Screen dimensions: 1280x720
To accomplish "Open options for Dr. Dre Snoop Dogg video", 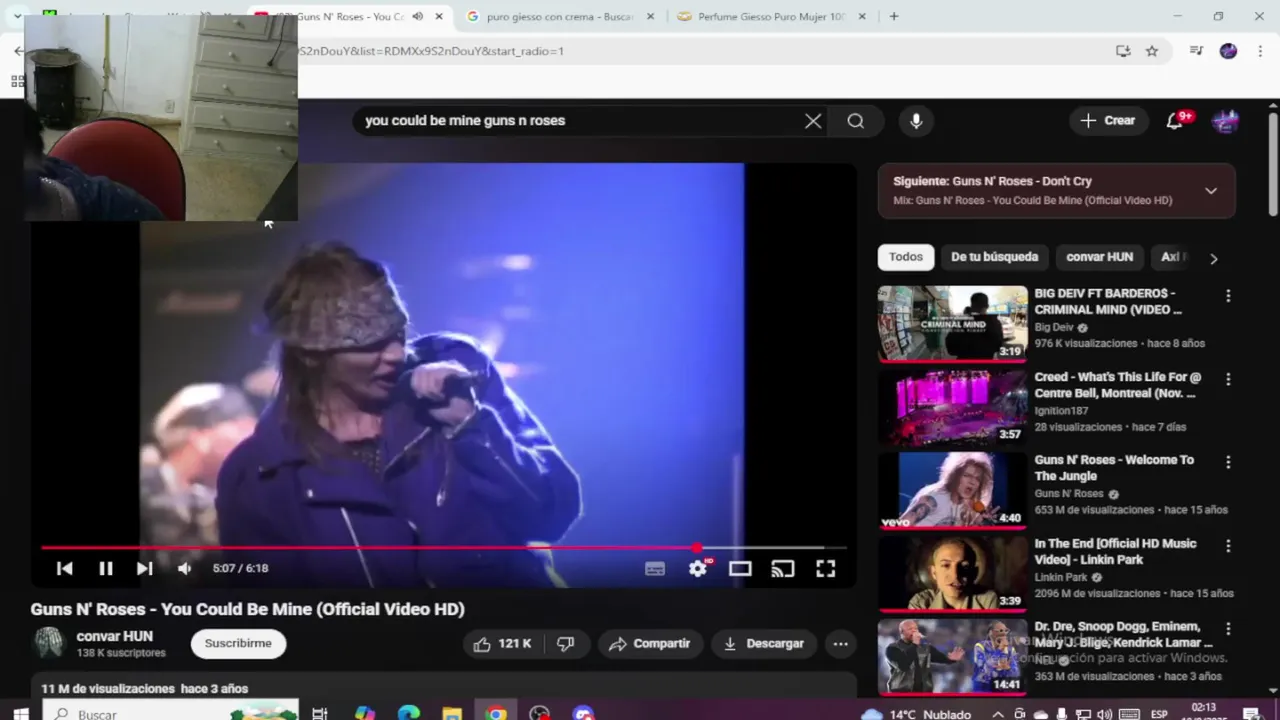I will point(1228,629).
